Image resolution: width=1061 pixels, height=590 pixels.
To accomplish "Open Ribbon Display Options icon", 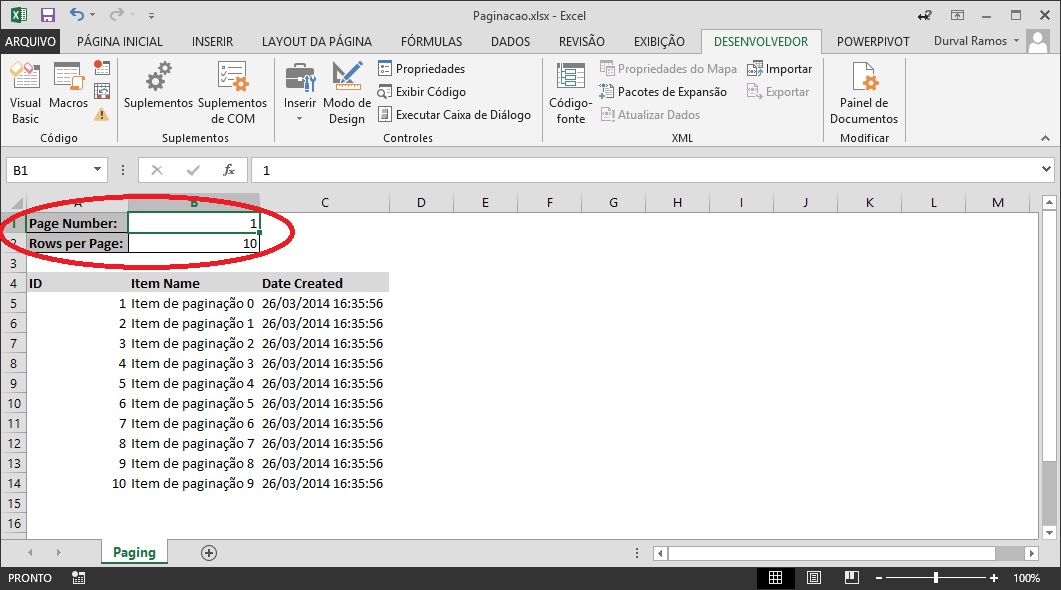I will coord(957,15).
